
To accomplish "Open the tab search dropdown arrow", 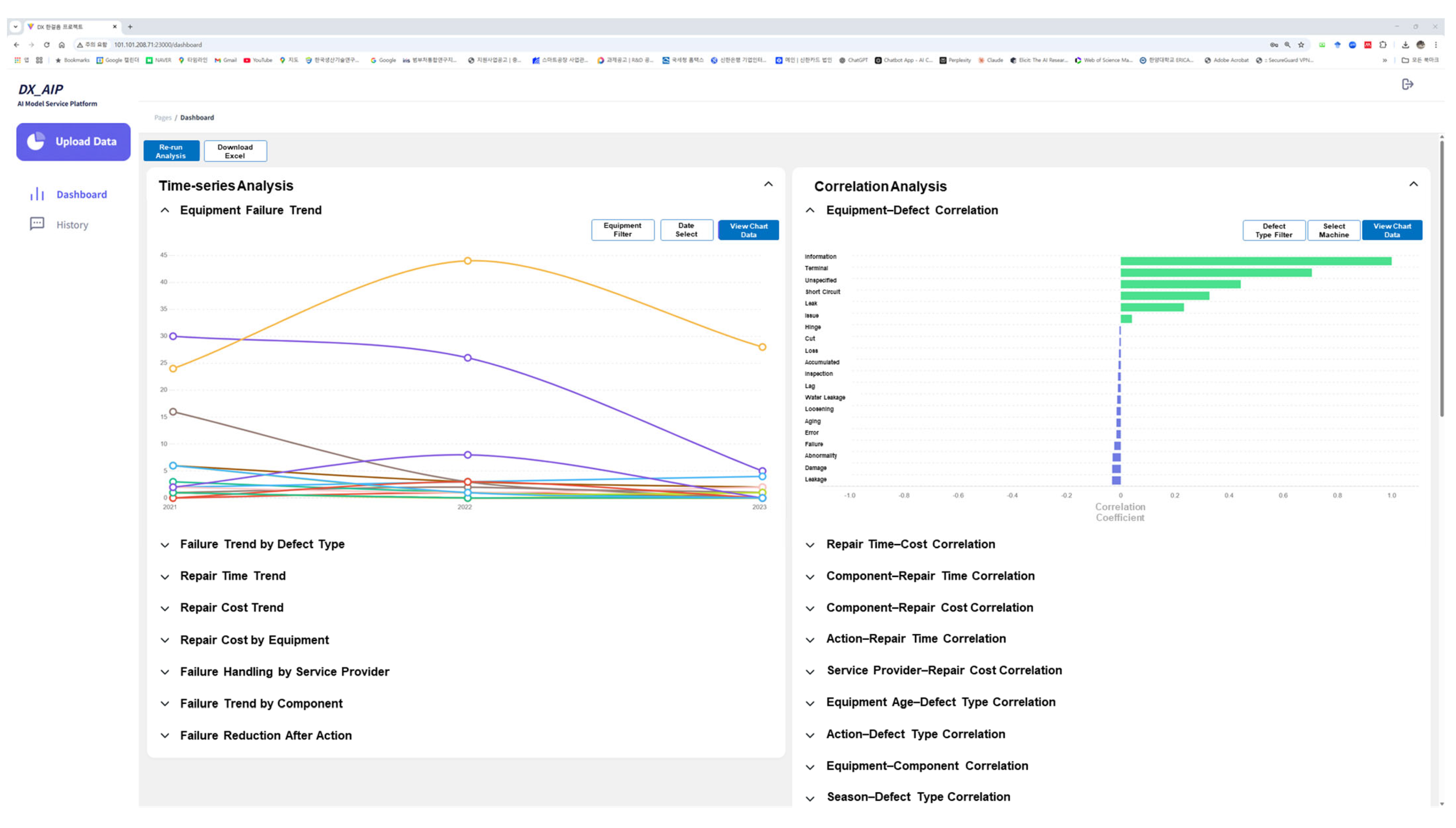I will pyautogui.click(x=15, y=27).
